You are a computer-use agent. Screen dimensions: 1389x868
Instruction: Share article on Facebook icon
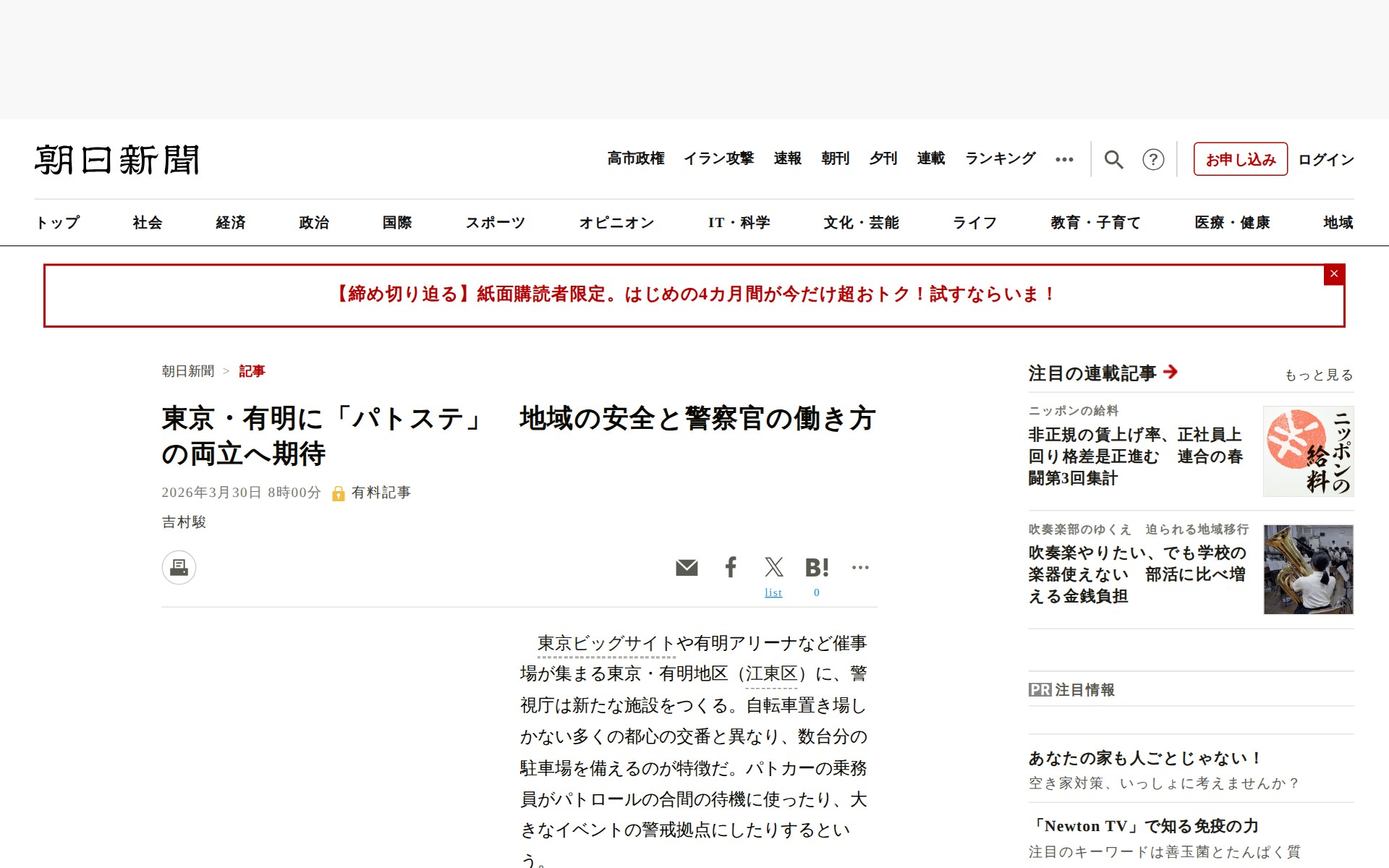point(731,567)
